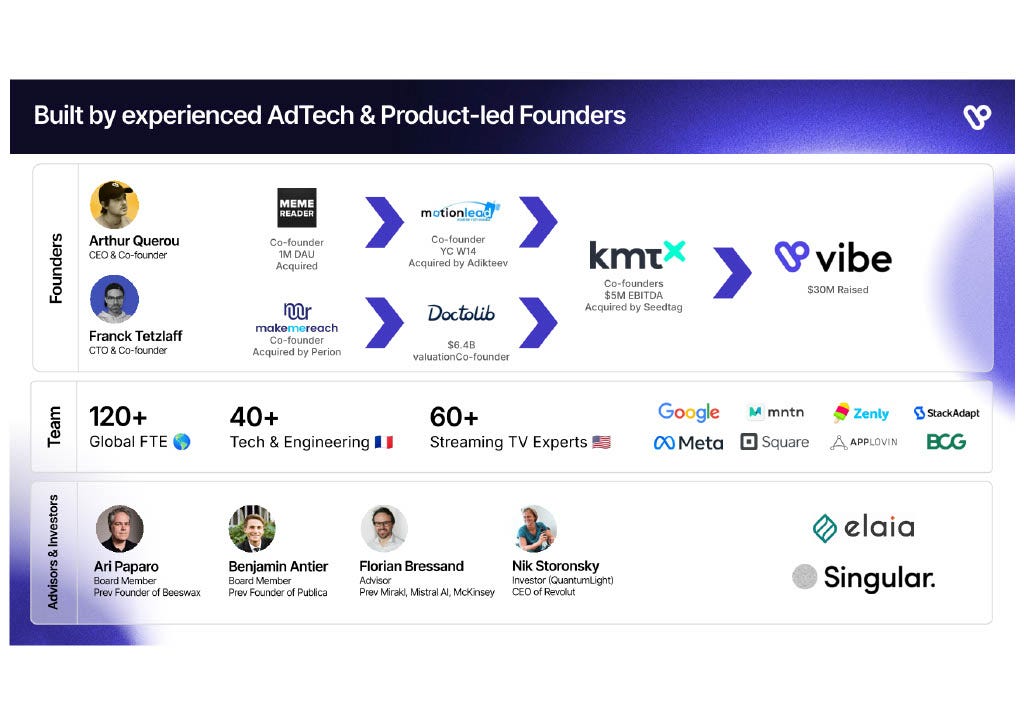The height and width of the screenshot is (726, 1024).
Task: Select the motionlead logo
Action: (460, 212)
